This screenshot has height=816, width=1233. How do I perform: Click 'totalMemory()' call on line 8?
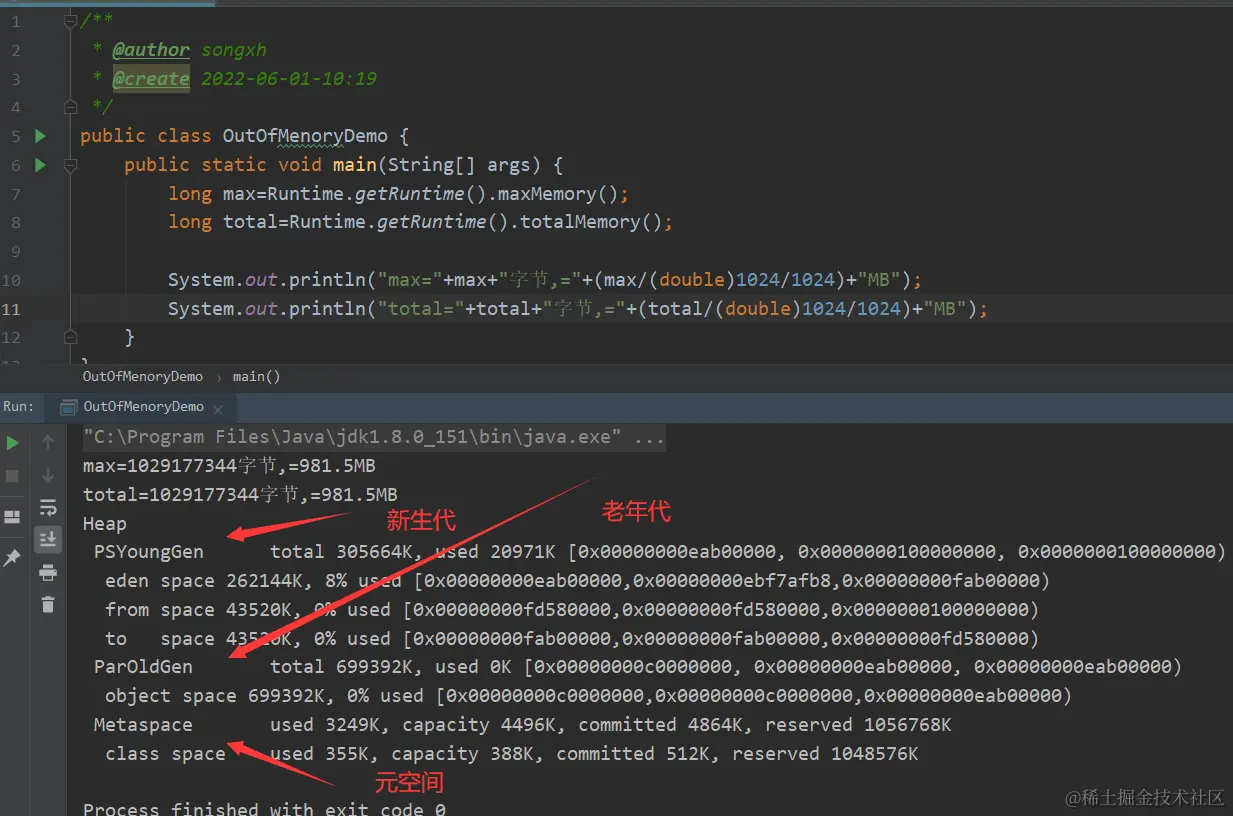pyautogui.click(x=591, y=222)
